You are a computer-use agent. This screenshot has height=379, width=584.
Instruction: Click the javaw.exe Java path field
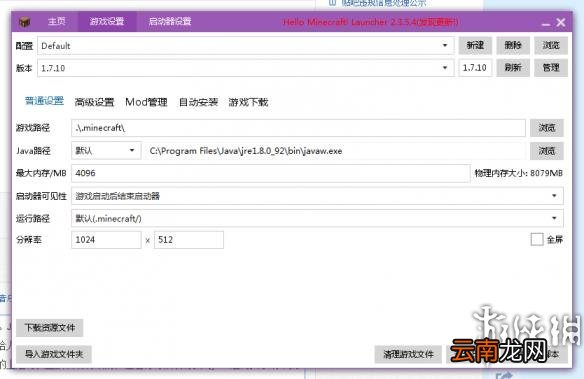pyautogui.click(x=335, y=151)
